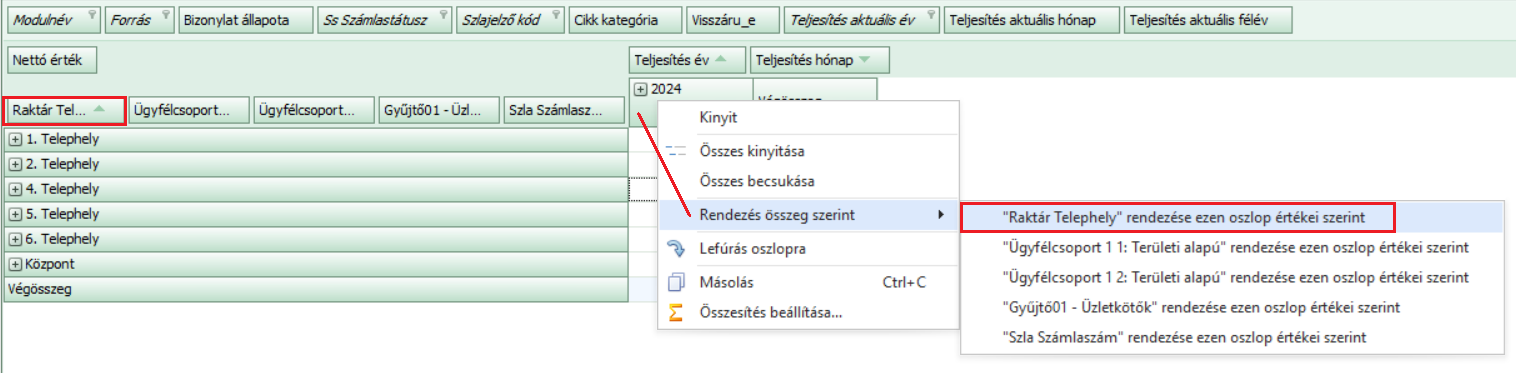Click the filter icon on Modulnév field
Image resolution: width=1516 pixels, height=373 pixels.
[91, 15]
